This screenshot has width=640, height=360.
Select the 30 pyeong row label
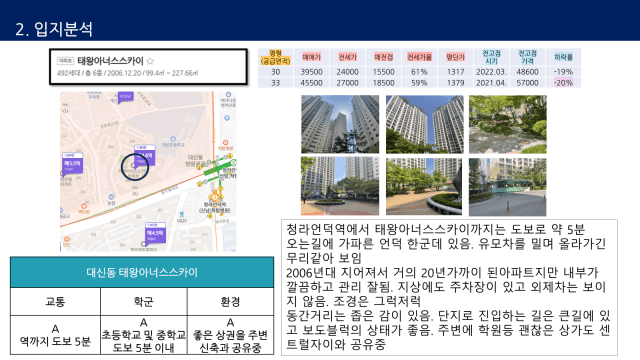[x=276, y=72]
